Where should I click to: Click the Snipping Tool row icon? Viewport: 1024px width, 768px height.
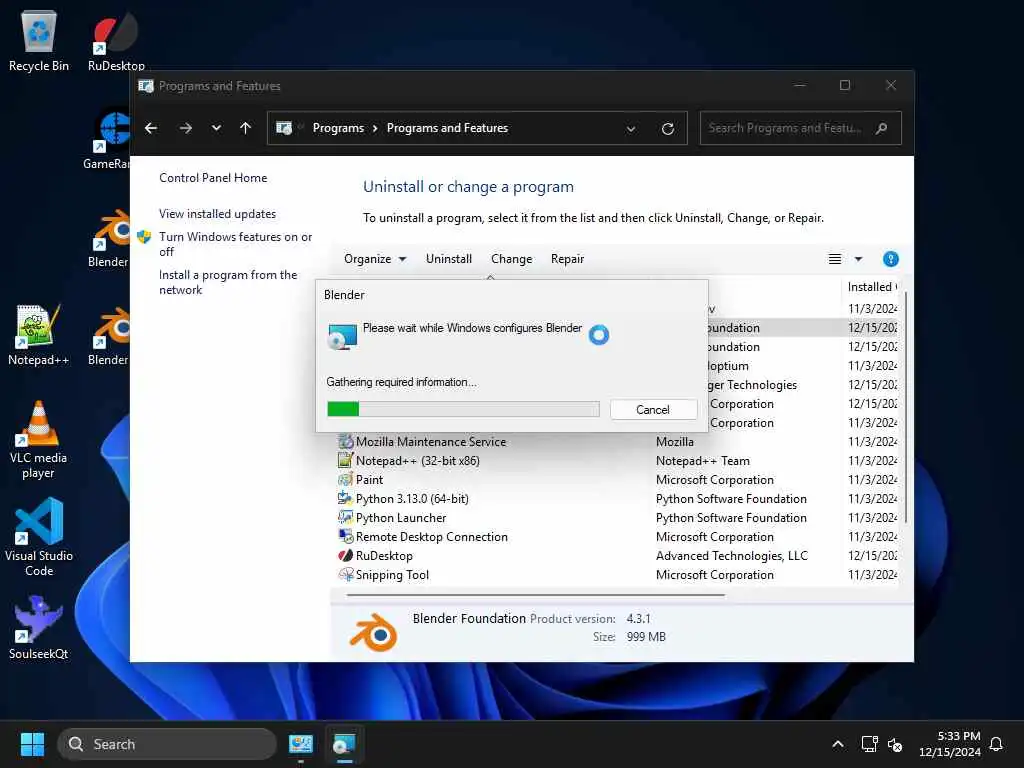pyautogui.click(x=345, y=575)
